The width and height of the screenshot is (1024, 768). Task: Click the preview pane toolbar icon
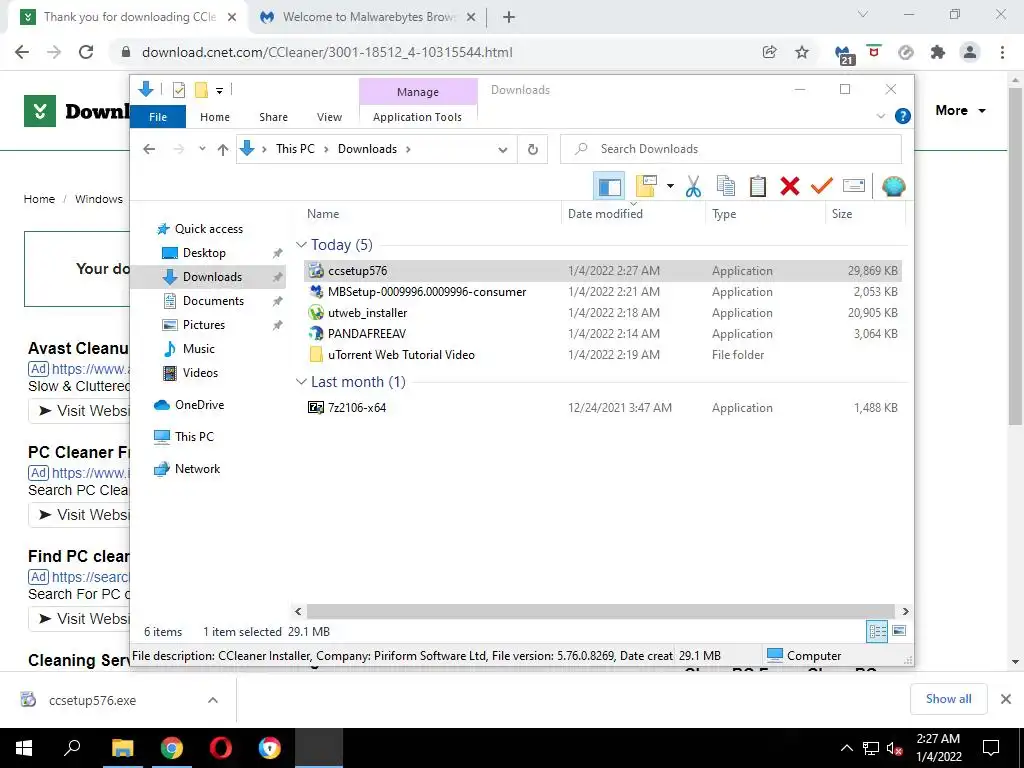(609, 187)
